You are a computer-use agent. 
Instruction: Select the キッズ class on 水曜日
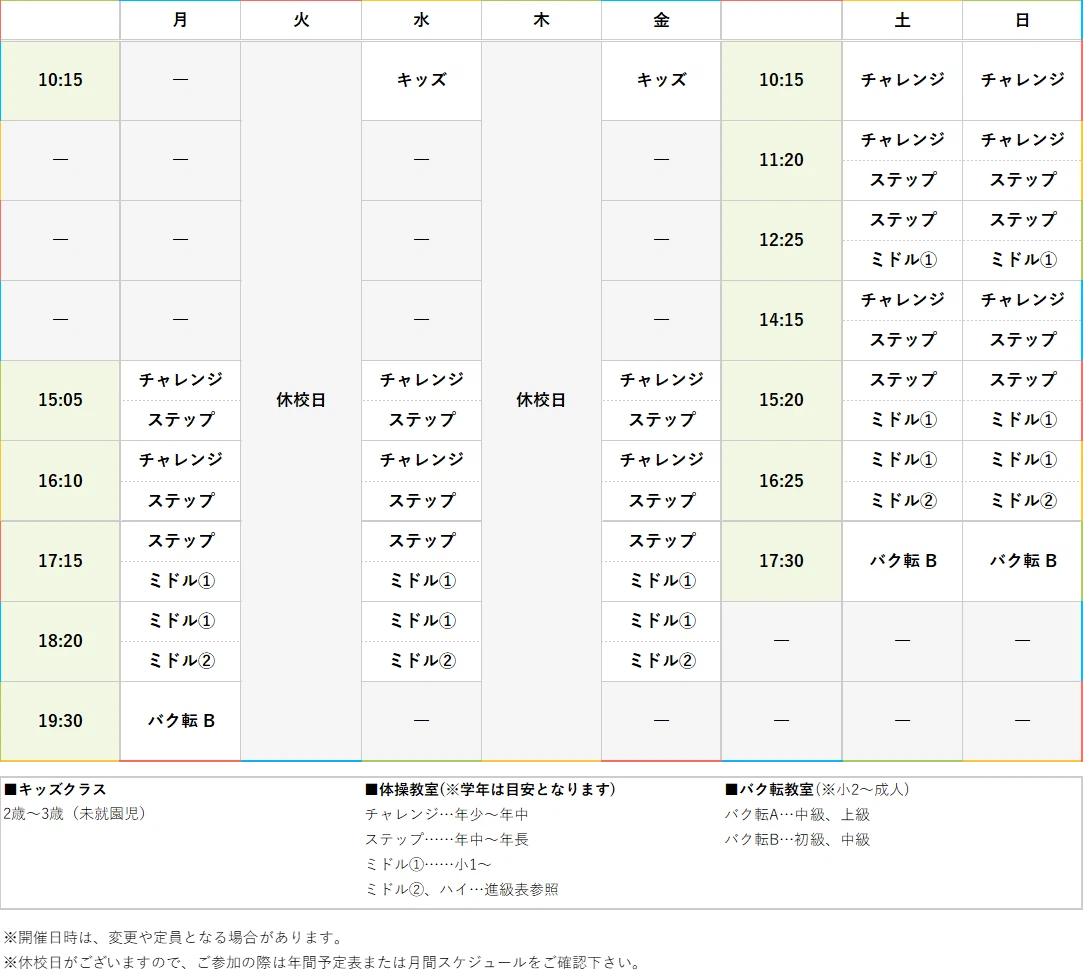(x=420, y=81)
